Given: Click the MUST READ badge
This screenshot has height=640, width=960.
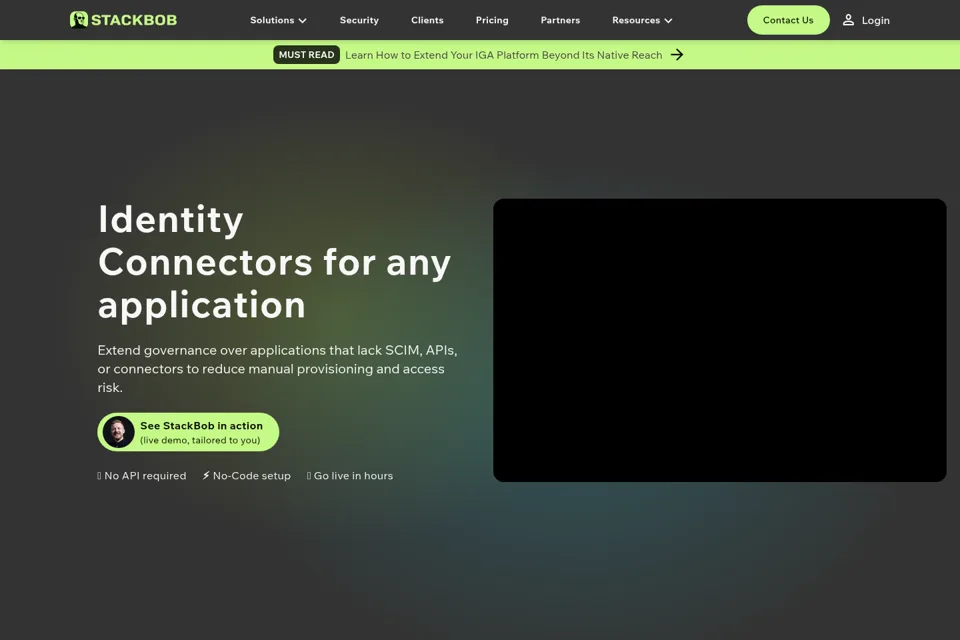Looking at the screenshot, I should click(x=306, y=55).
